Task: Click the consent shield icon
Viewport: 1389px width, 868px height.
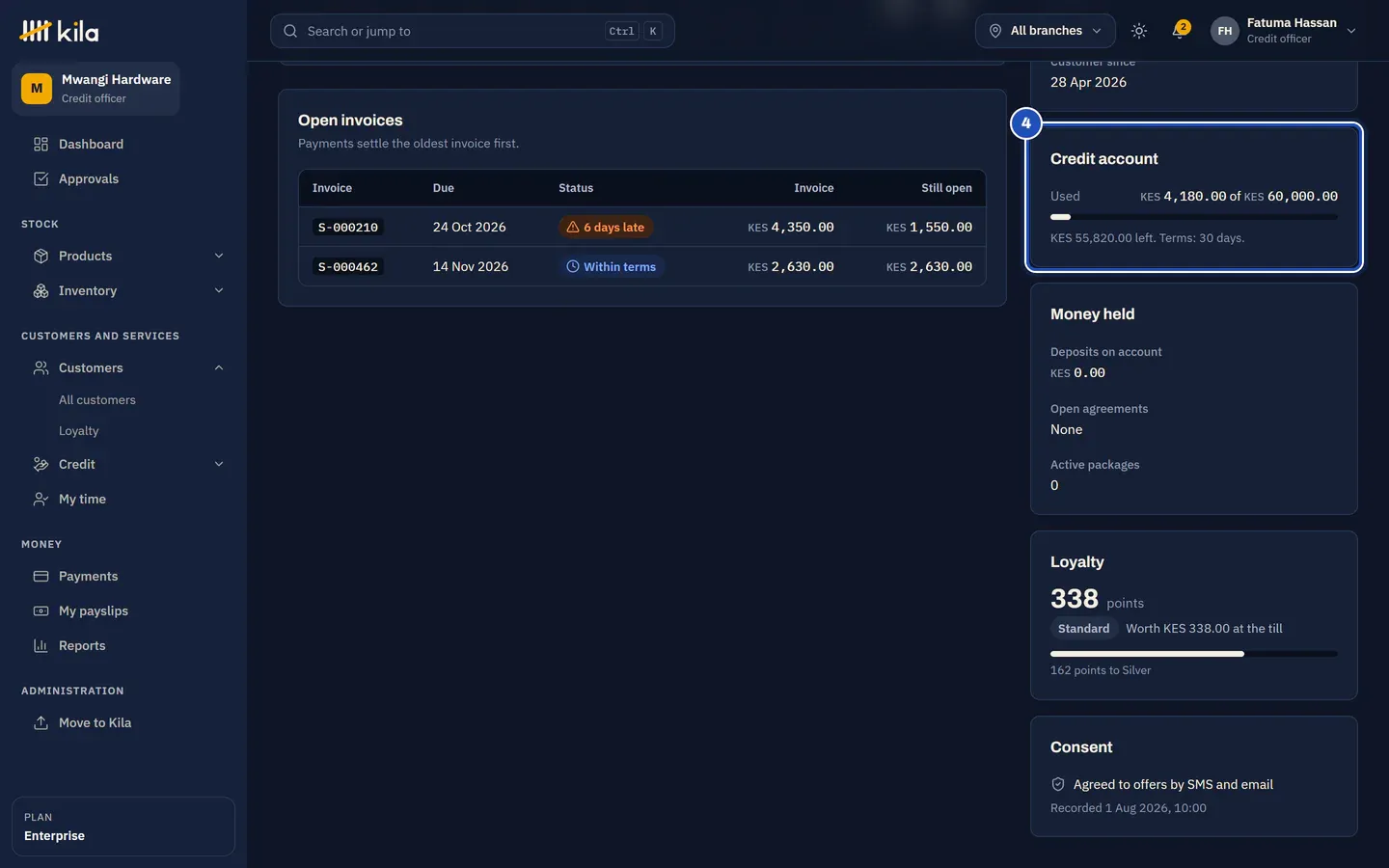Action: pos(1058,785)
